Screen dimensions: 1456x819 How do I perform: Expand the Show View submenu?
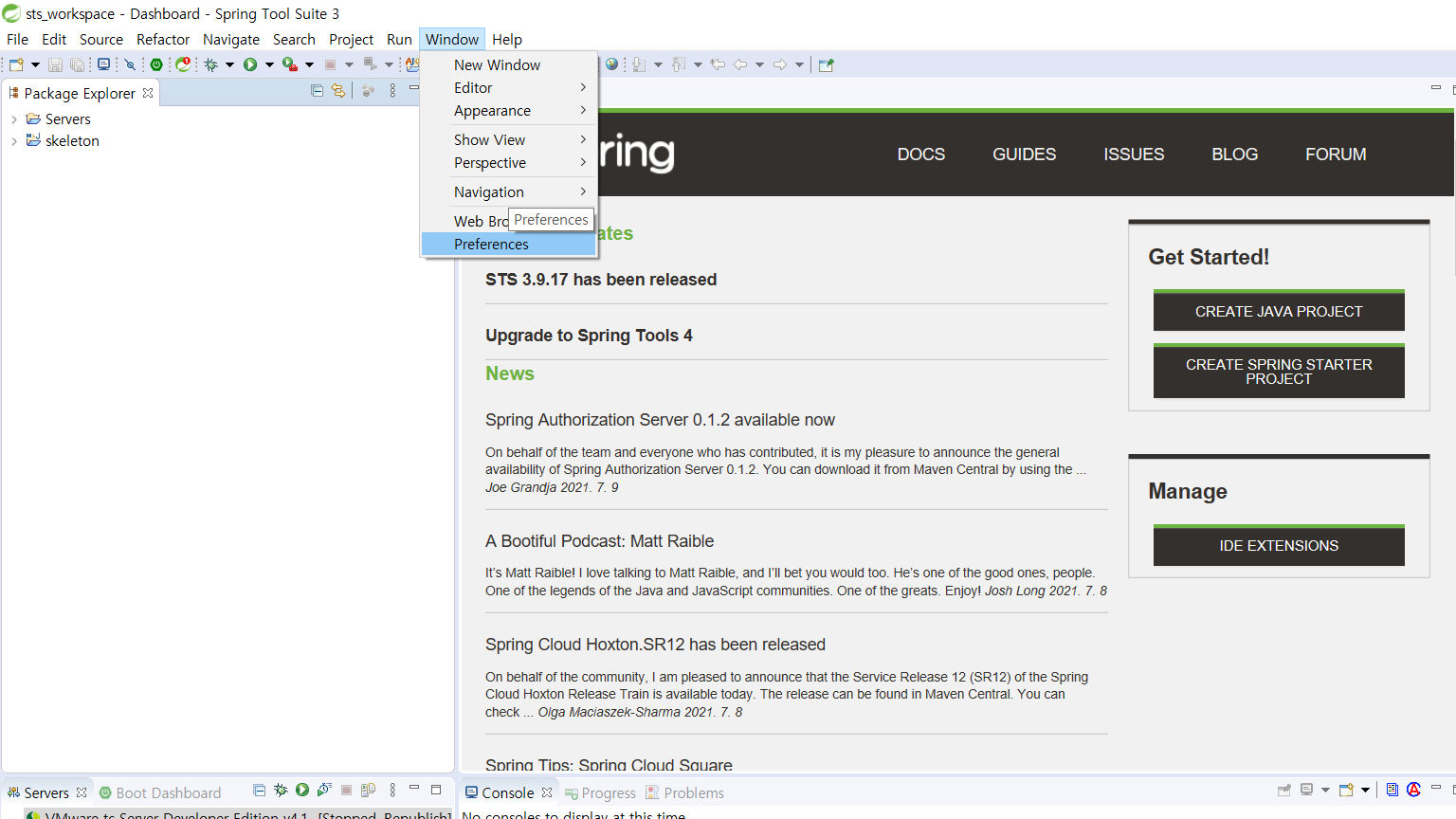509,139
